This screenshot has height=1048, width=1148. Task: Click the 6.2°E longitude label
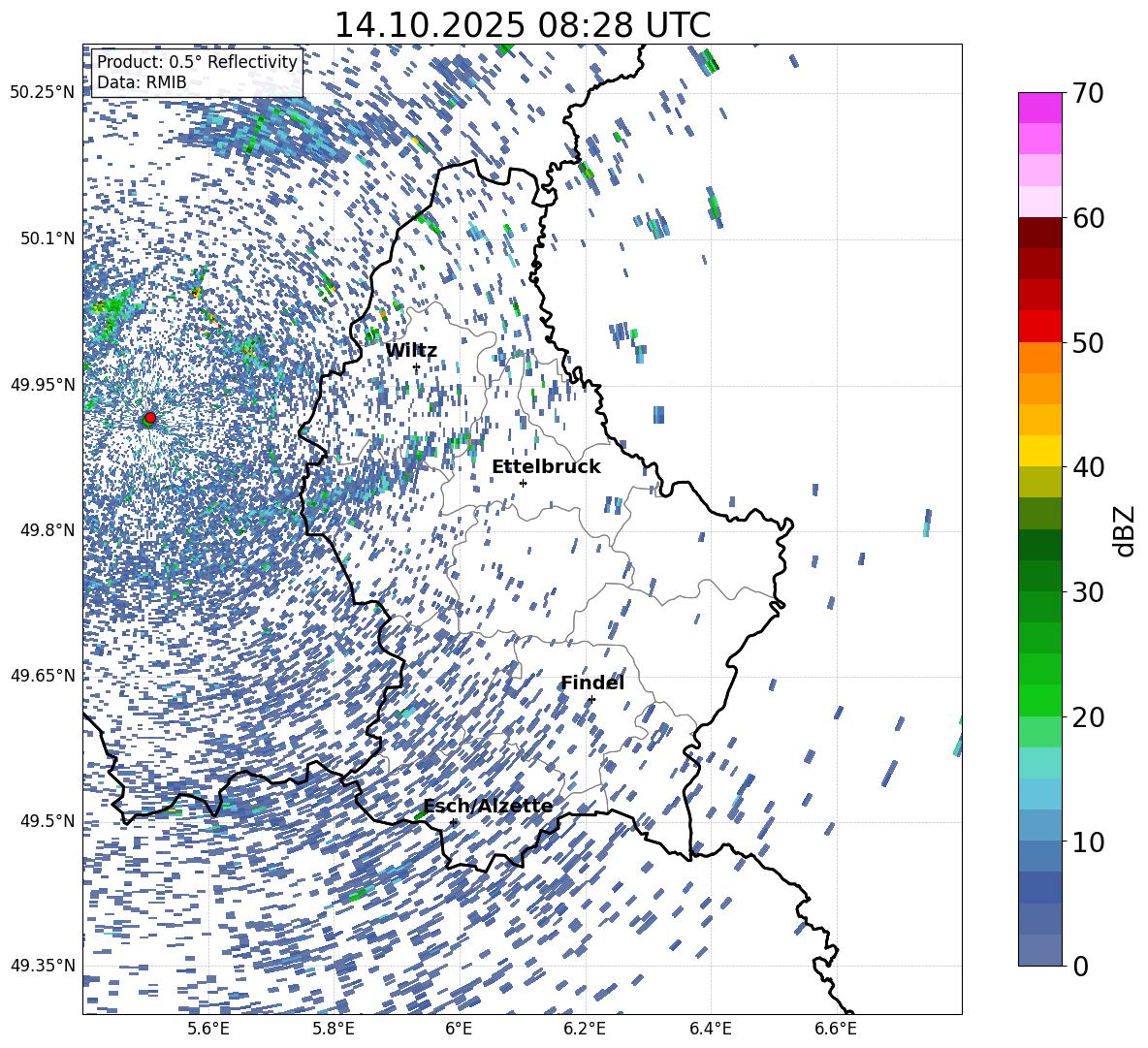[585, 1029]
